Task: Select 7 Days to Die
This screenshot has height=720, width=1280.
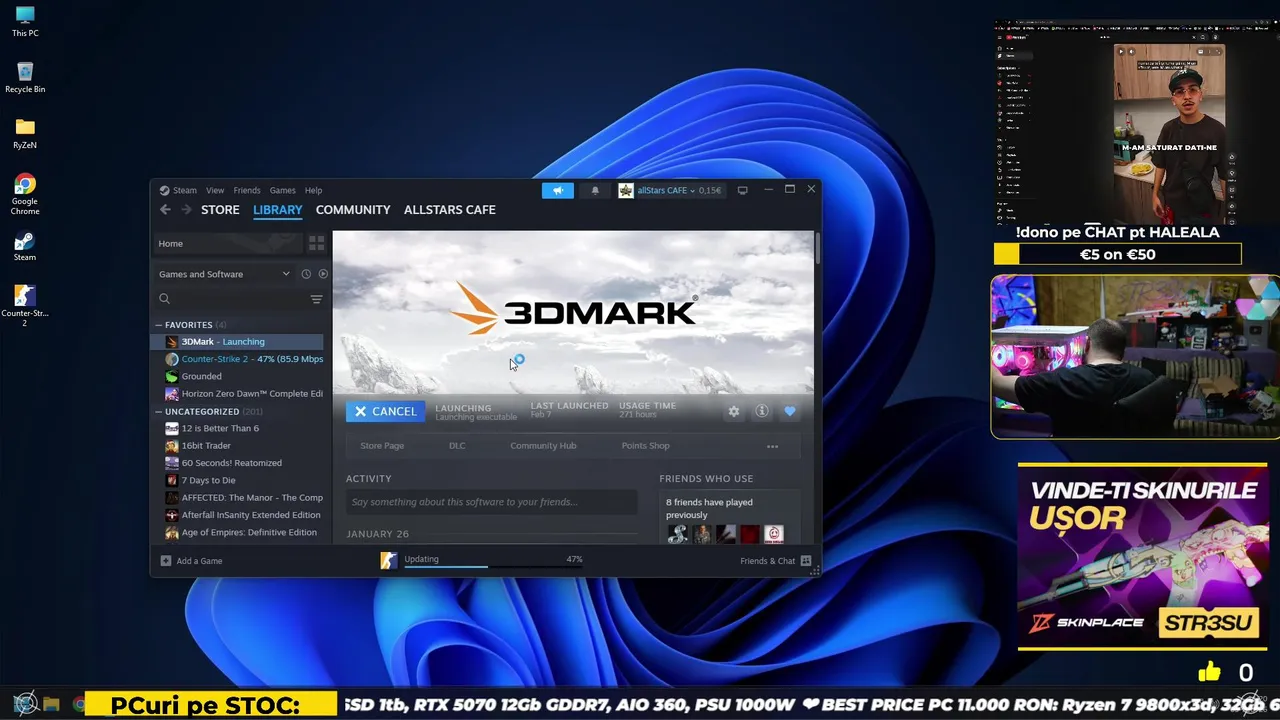Action: [x=237, y=481]
